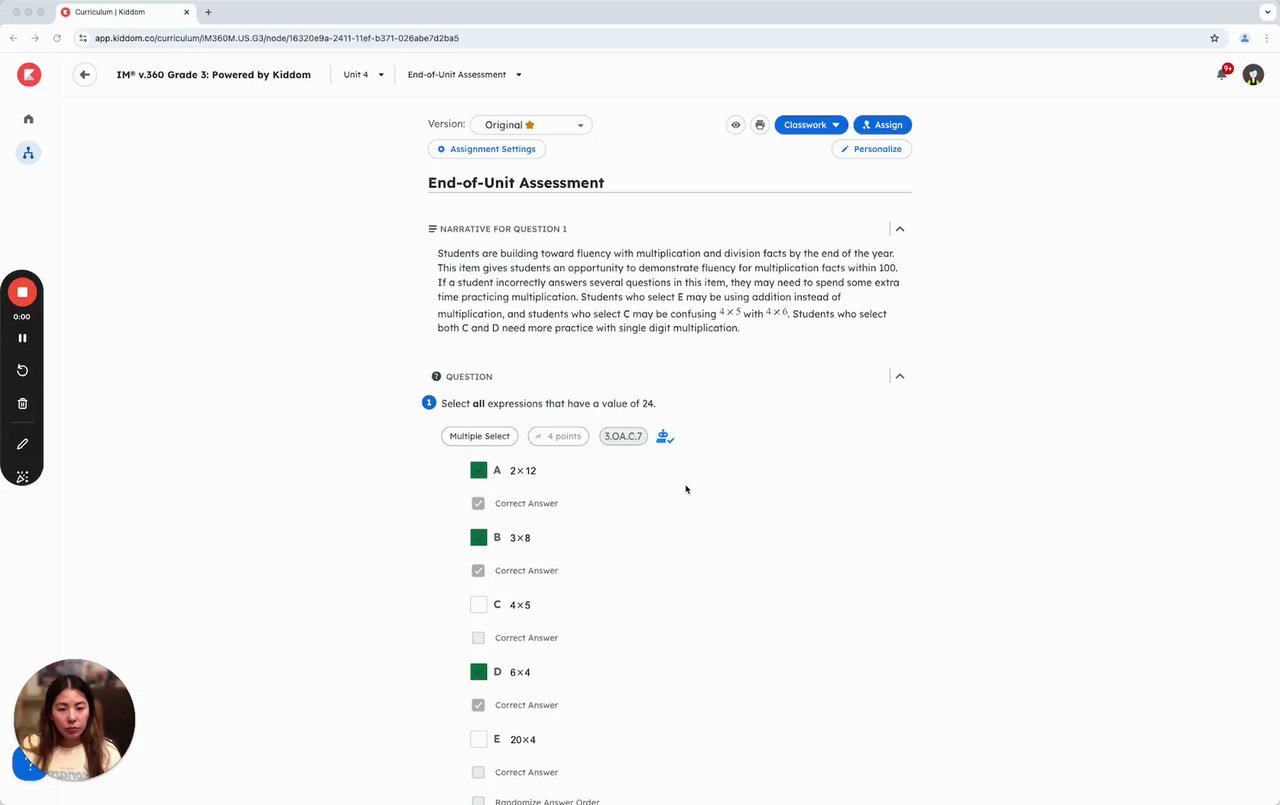
Task: Go back with the circled arrow button
Action: [85, 74]
